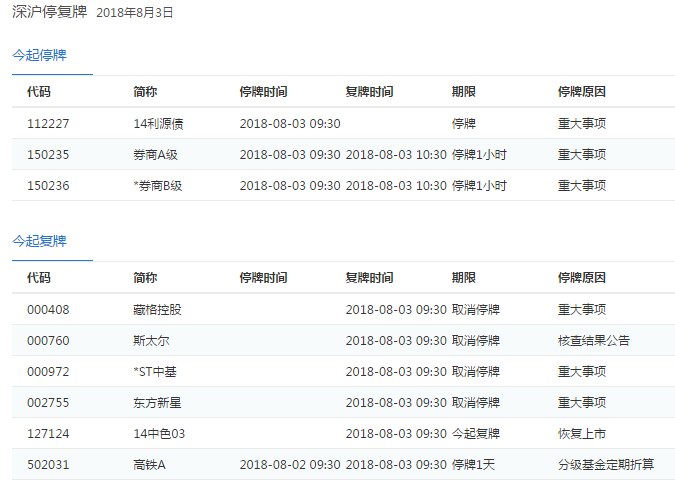Open the 藏格控股 stock name
The image size is (675, 486).
[157, 310]
